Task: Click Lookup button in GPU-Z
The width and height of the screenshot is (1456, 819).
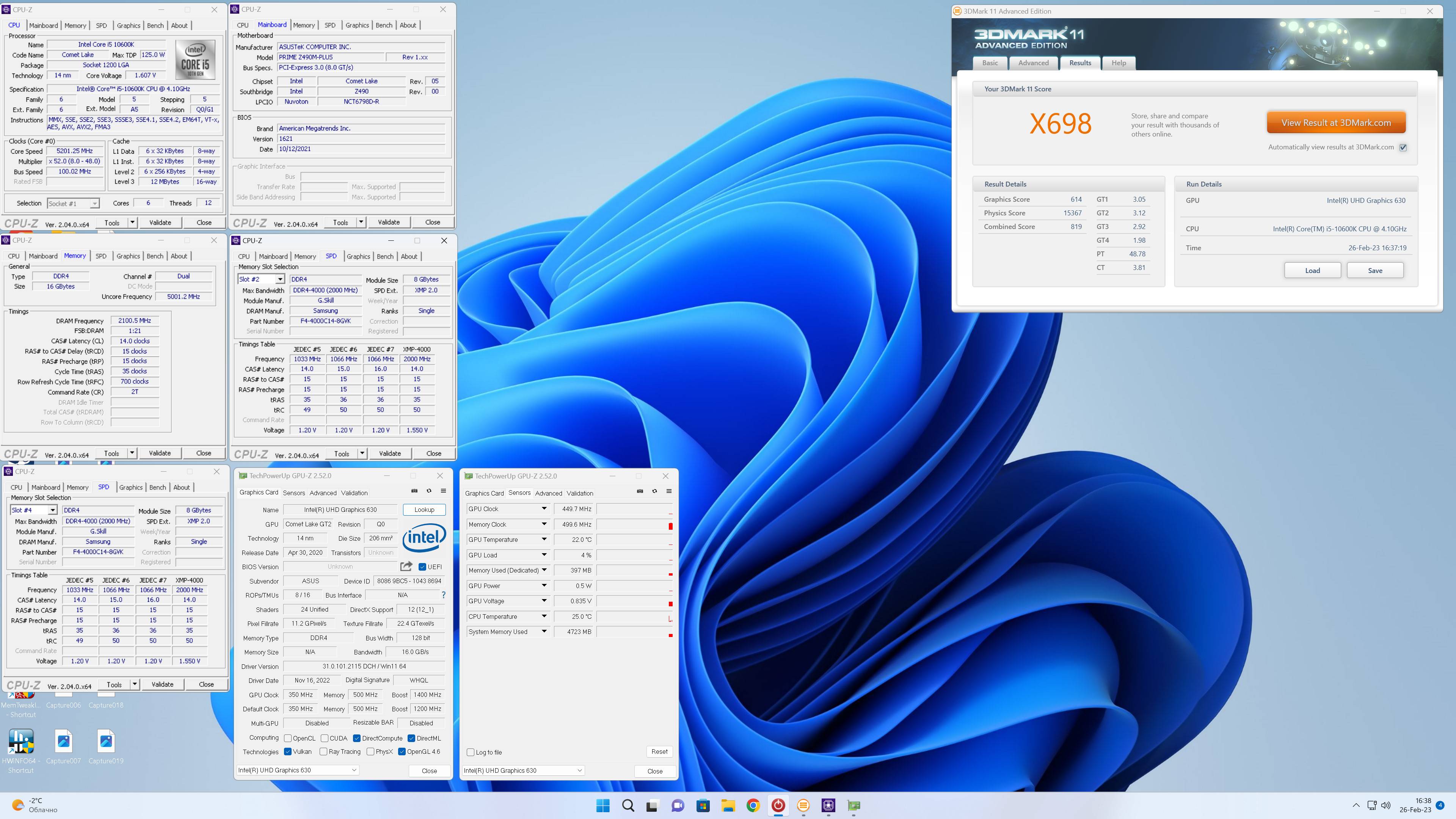Action: click(x=424, y=509)
